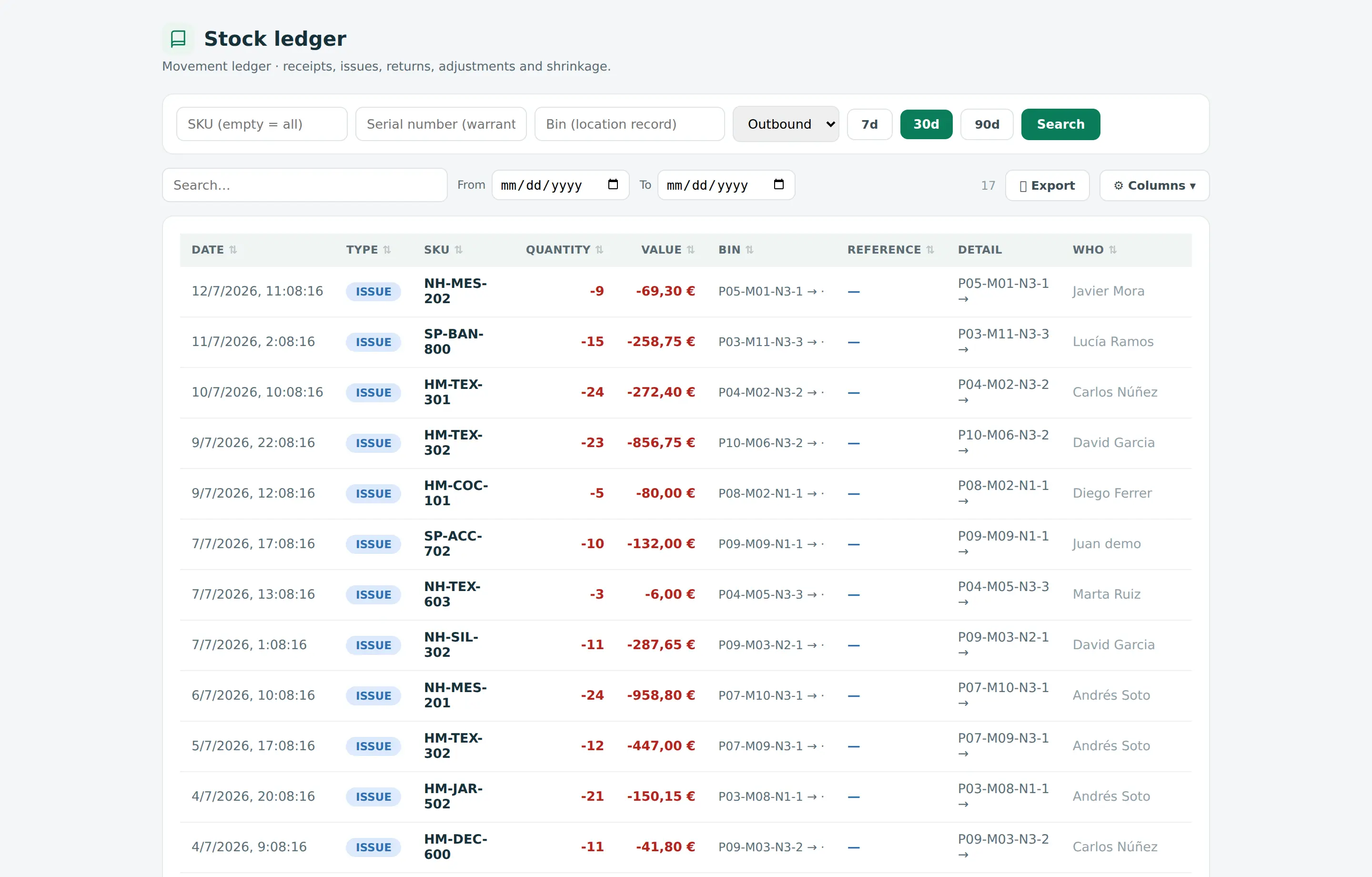
Task: Sort by Bin column arrows icon
Action: 750,250
